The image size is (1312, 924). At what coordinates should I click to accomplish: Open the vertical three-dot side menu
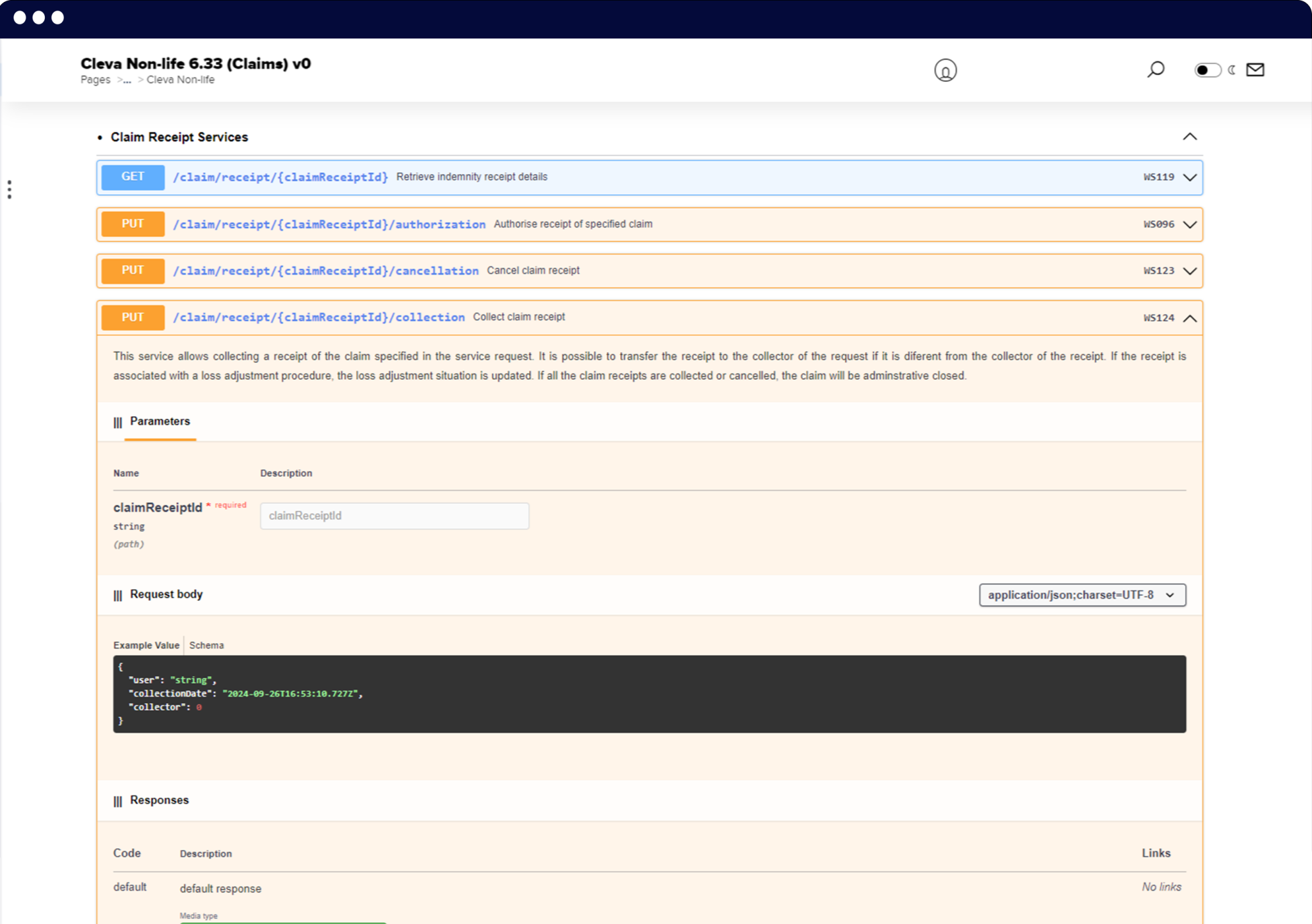[9, 190]
